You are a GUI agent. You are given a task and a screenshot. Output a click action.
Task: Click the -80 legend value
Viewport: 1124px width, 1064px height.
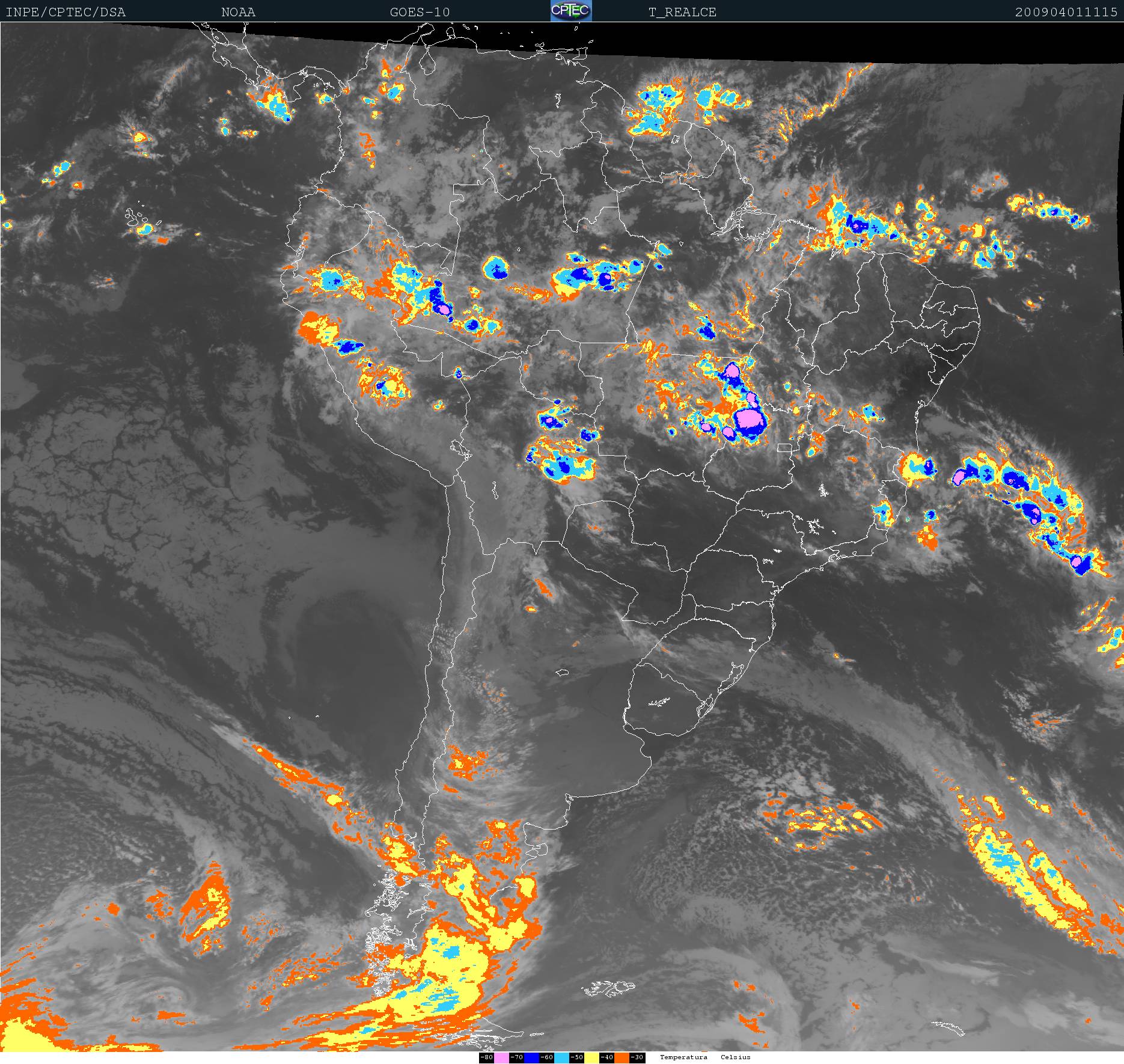pos(486,1057)
